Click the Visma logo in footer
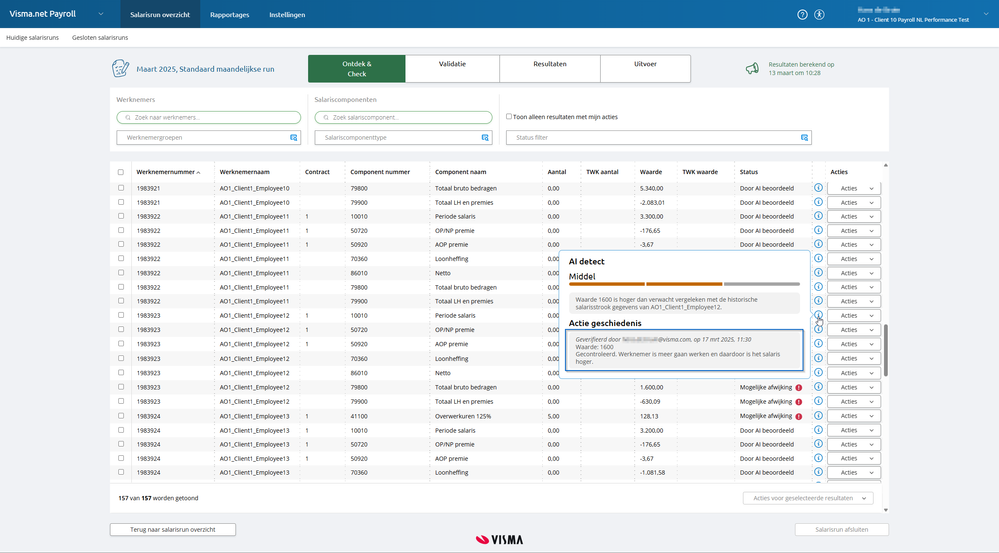999x553 pixels. tap(500, 540)
